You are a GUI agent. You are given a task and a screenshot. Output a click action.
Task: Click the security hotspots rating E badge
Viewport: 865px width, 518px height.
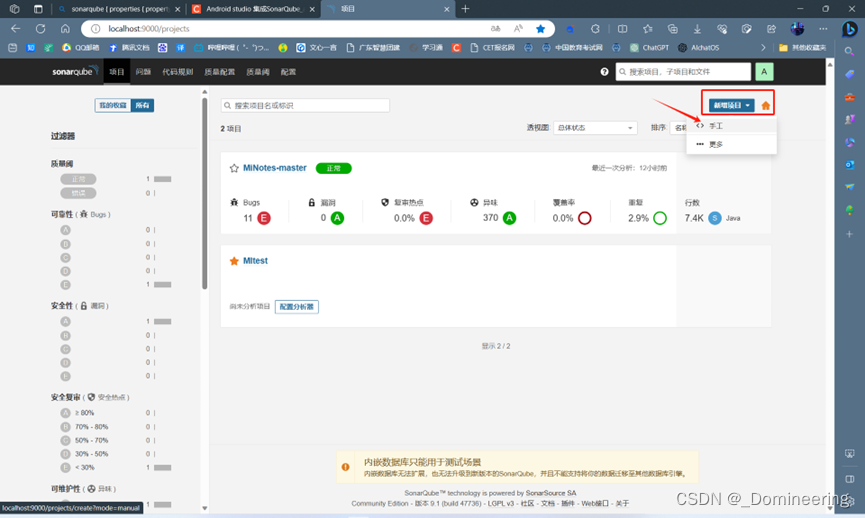coord(426,218)
